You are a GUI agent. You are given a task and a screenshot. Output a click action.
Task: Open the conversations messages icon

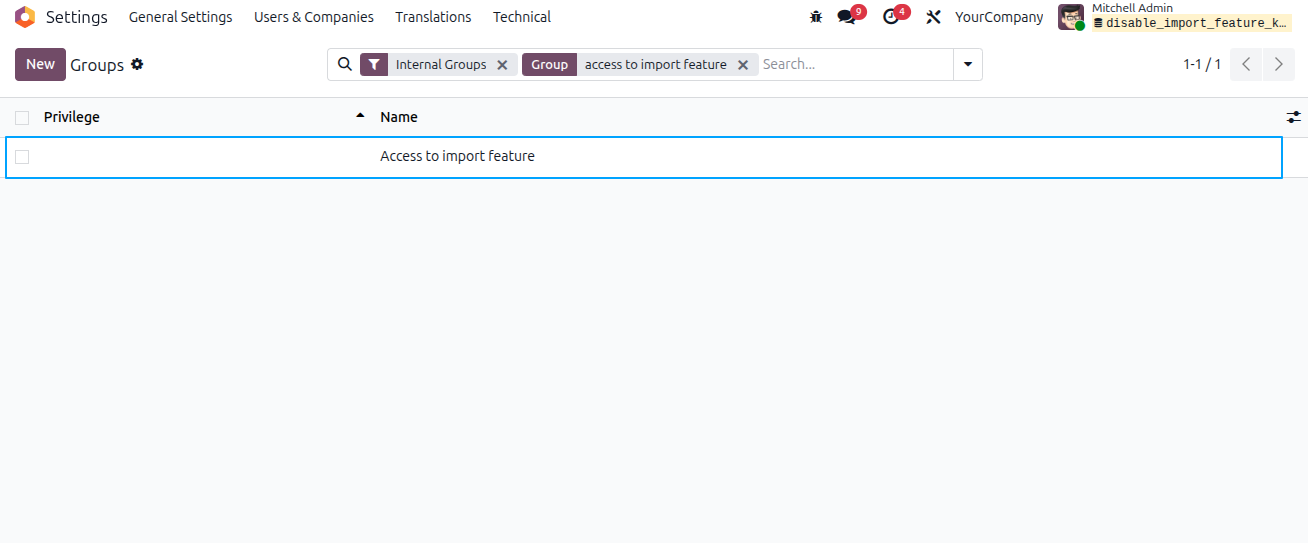847,17
